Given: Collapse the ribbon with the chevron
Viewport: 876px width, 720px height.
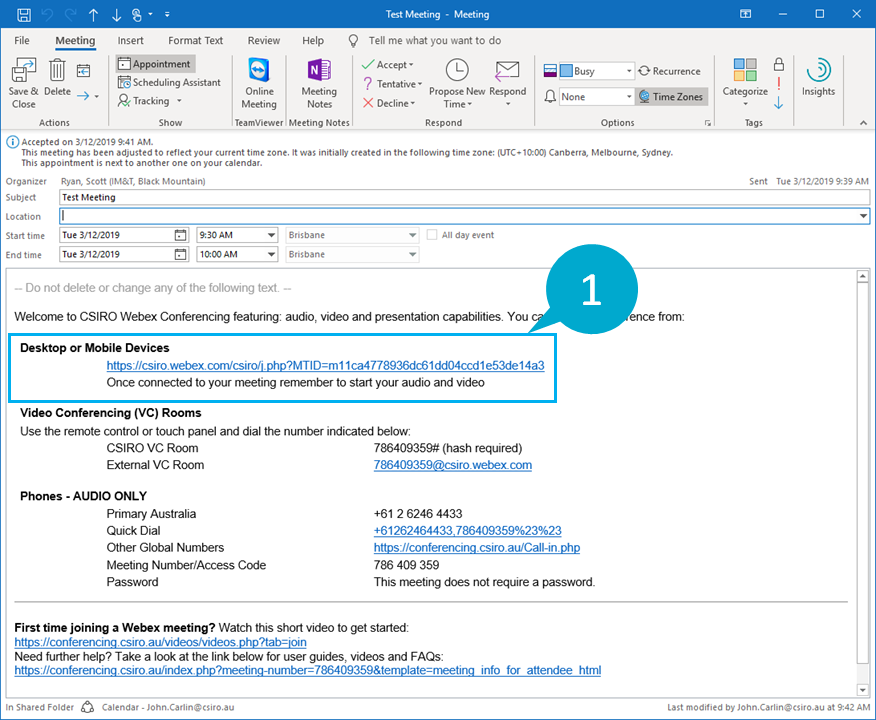Looking at the screenshot, I should (x=863, y=123).
